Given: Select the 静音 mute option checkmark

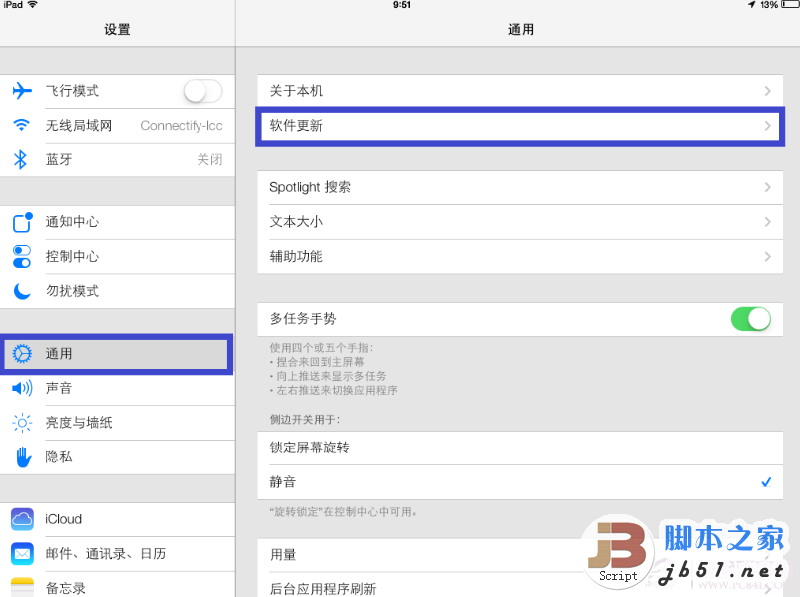Looking at the screenshot, I should tap(767, 482).
